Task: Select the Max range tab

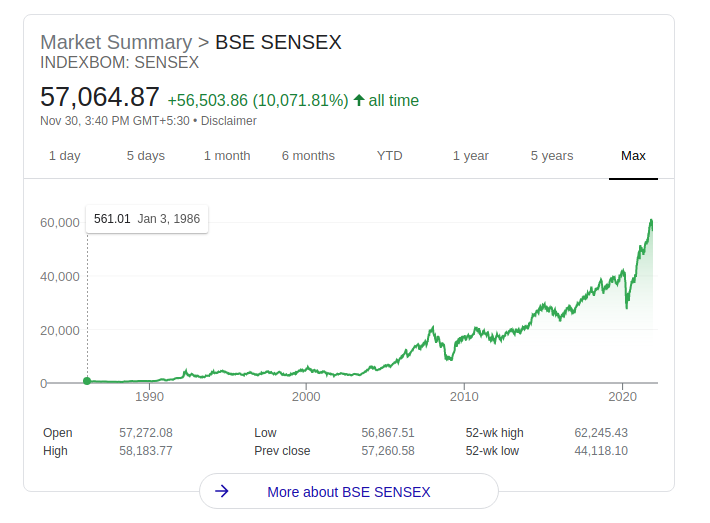Action: [x=633, y=156]
